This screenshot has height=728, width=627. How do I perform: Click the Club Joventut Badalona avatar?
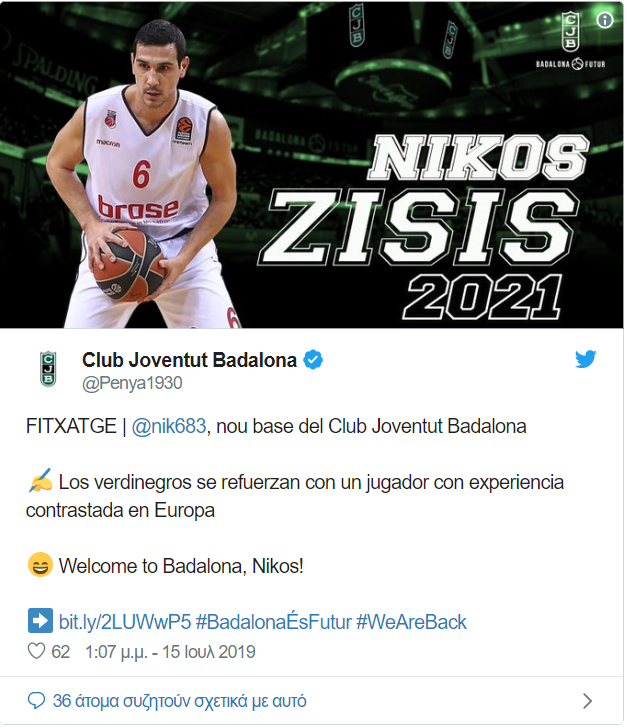click(x=48, y=370)
